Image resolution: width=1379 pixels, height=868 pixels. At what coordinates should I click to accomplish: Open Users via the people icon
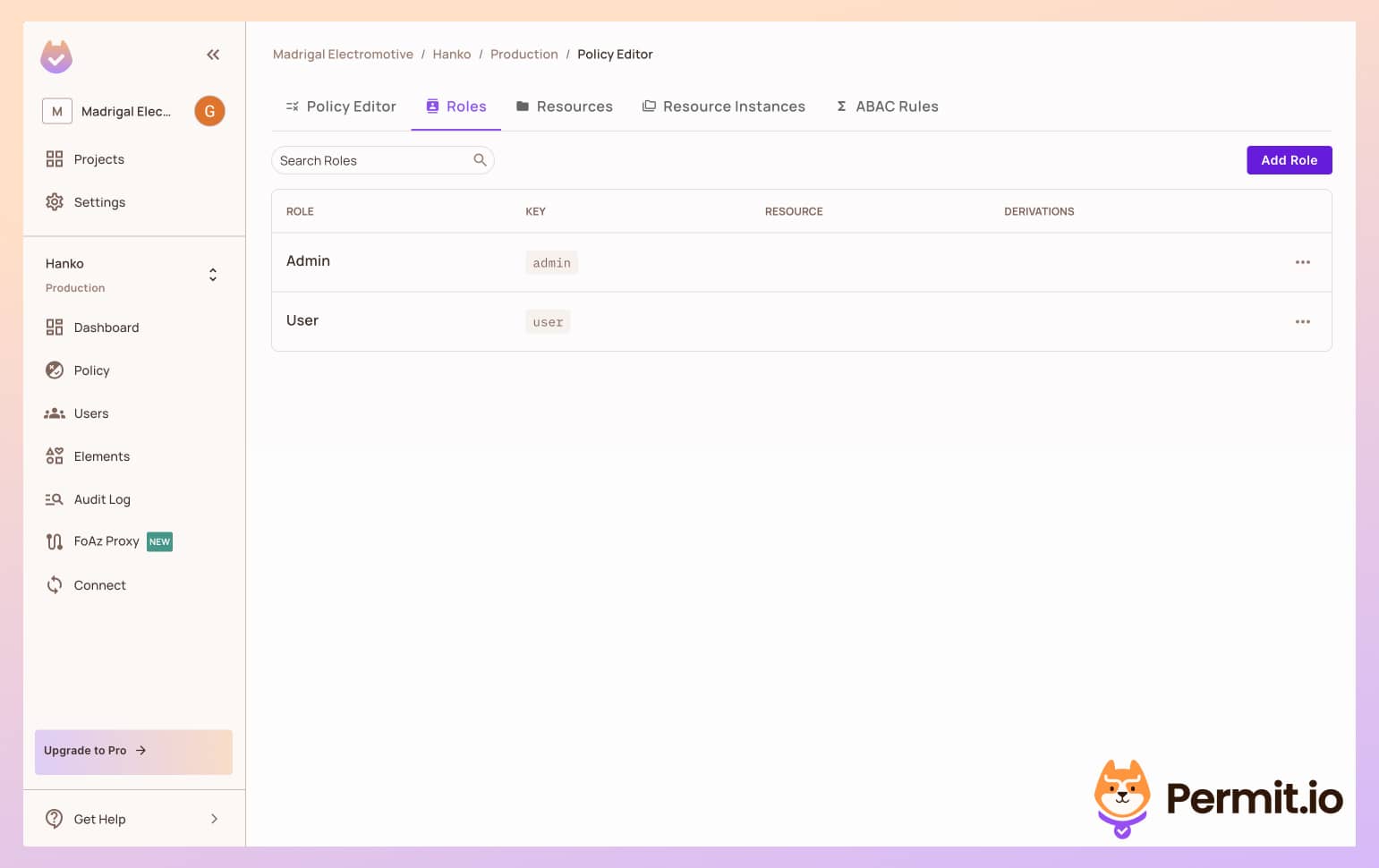point(55,413)
